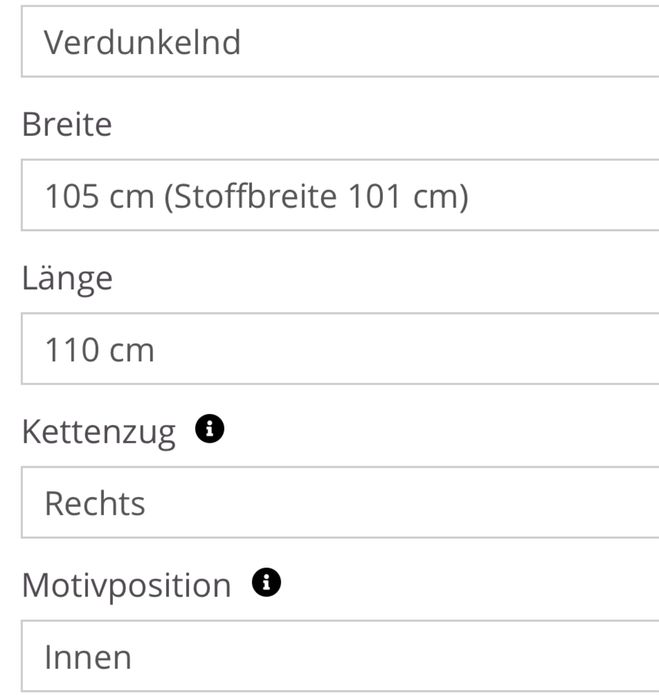The height and width of the screenshot is (700, 659).
Task: Select the Verdunkelnd value text
Action: click(142, 43)
